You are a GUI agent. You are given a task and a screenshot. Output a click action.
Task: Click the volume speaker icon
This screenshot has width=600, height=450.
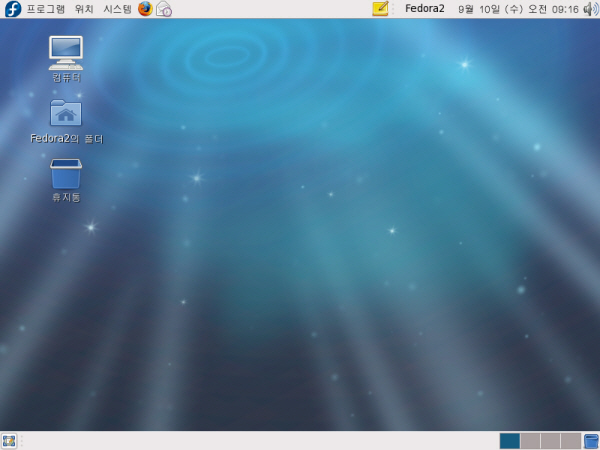coord(591,9)
